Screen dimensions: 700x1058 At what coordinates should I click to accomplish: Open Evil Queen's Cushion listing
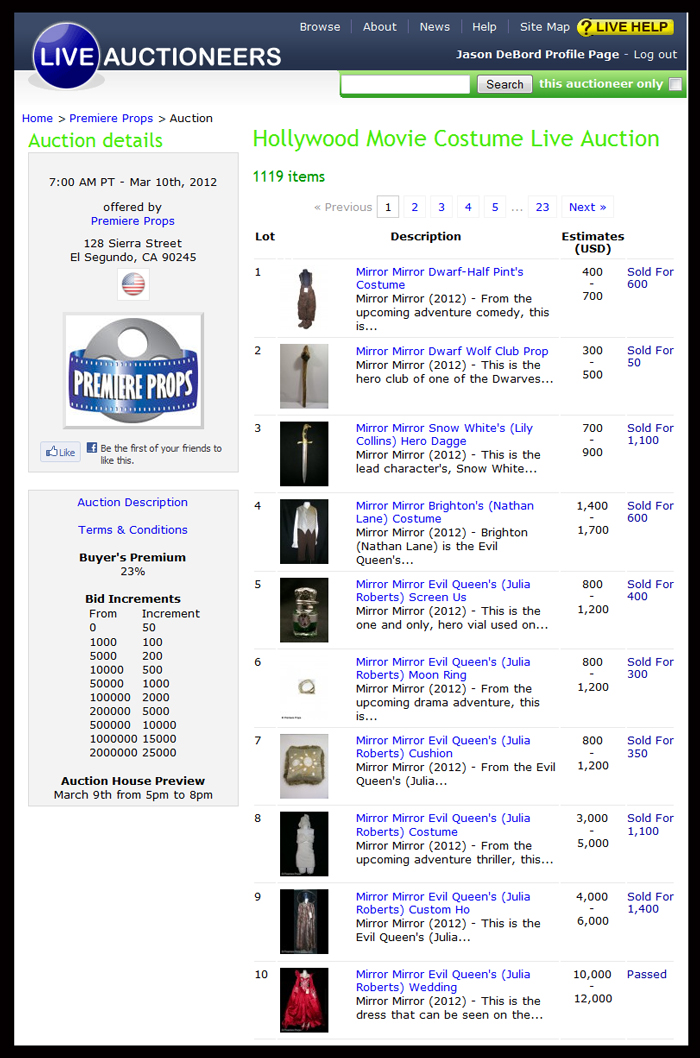pyautogui.click(x=443, y=746)
